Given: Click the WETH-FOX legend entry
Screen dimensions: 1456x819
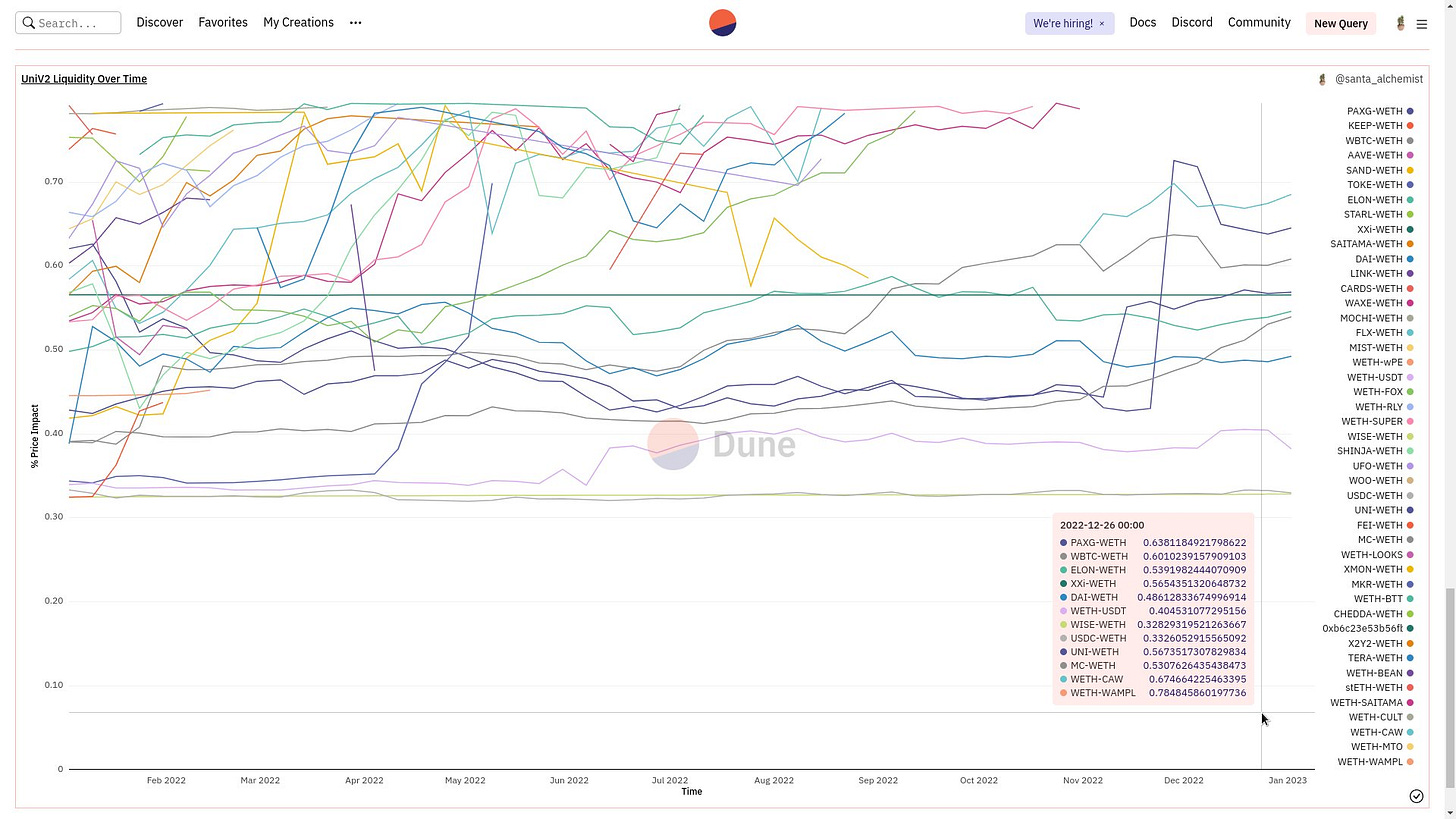Looking at the screenshot, I should (x=1383, y=392).
